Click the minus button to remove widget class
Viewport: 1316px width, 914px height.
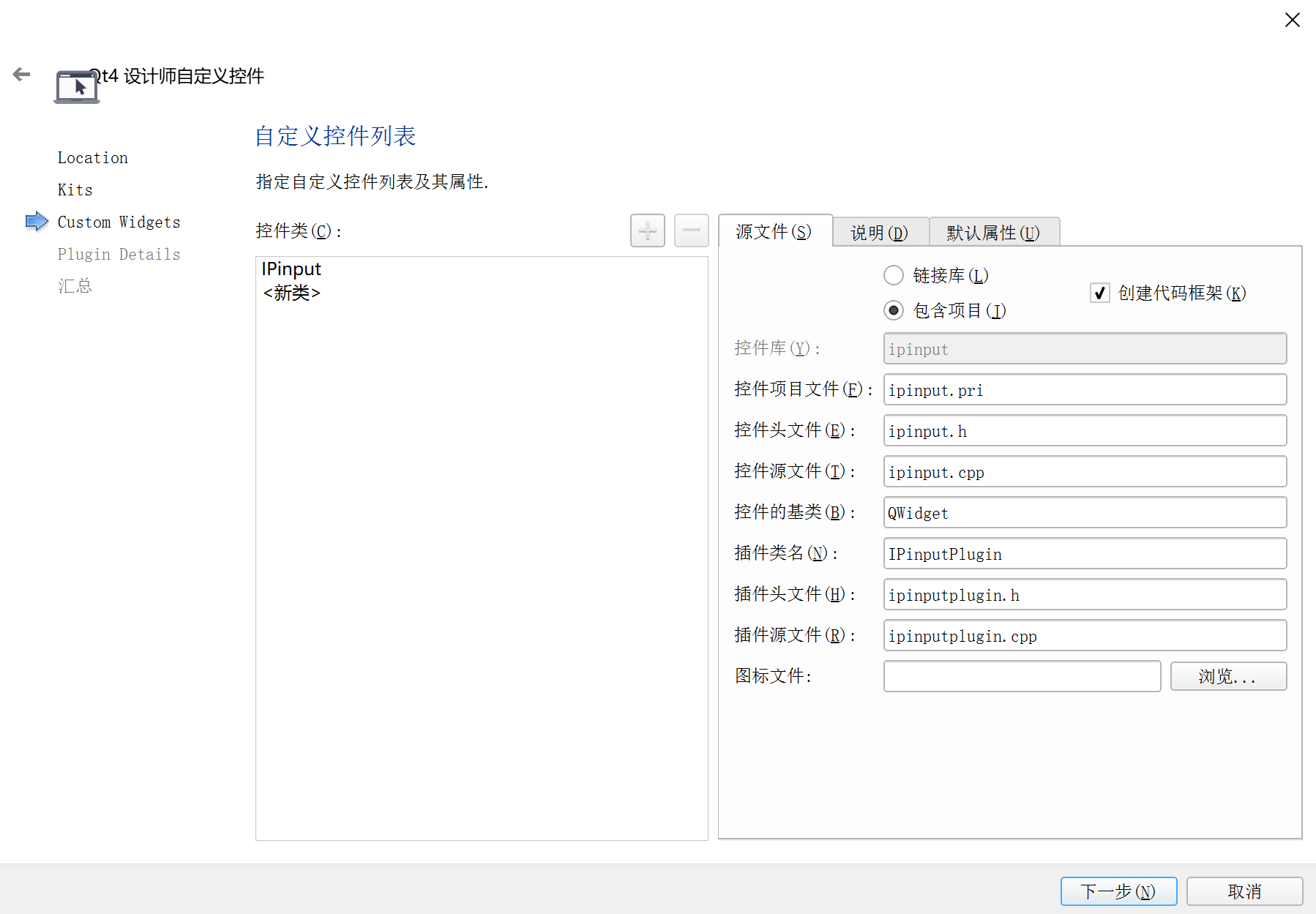tap(691, 230)
